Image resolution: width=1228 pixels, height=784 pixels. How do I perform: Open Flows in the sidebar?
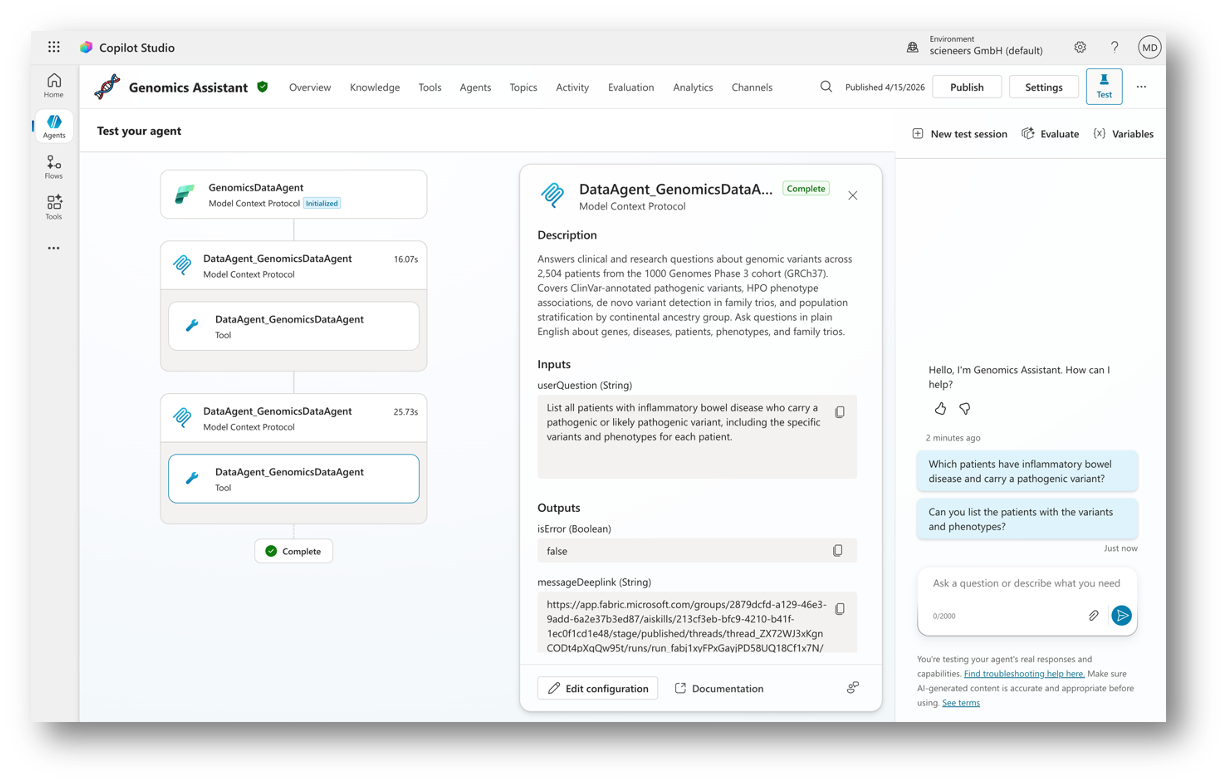[54, 167]
